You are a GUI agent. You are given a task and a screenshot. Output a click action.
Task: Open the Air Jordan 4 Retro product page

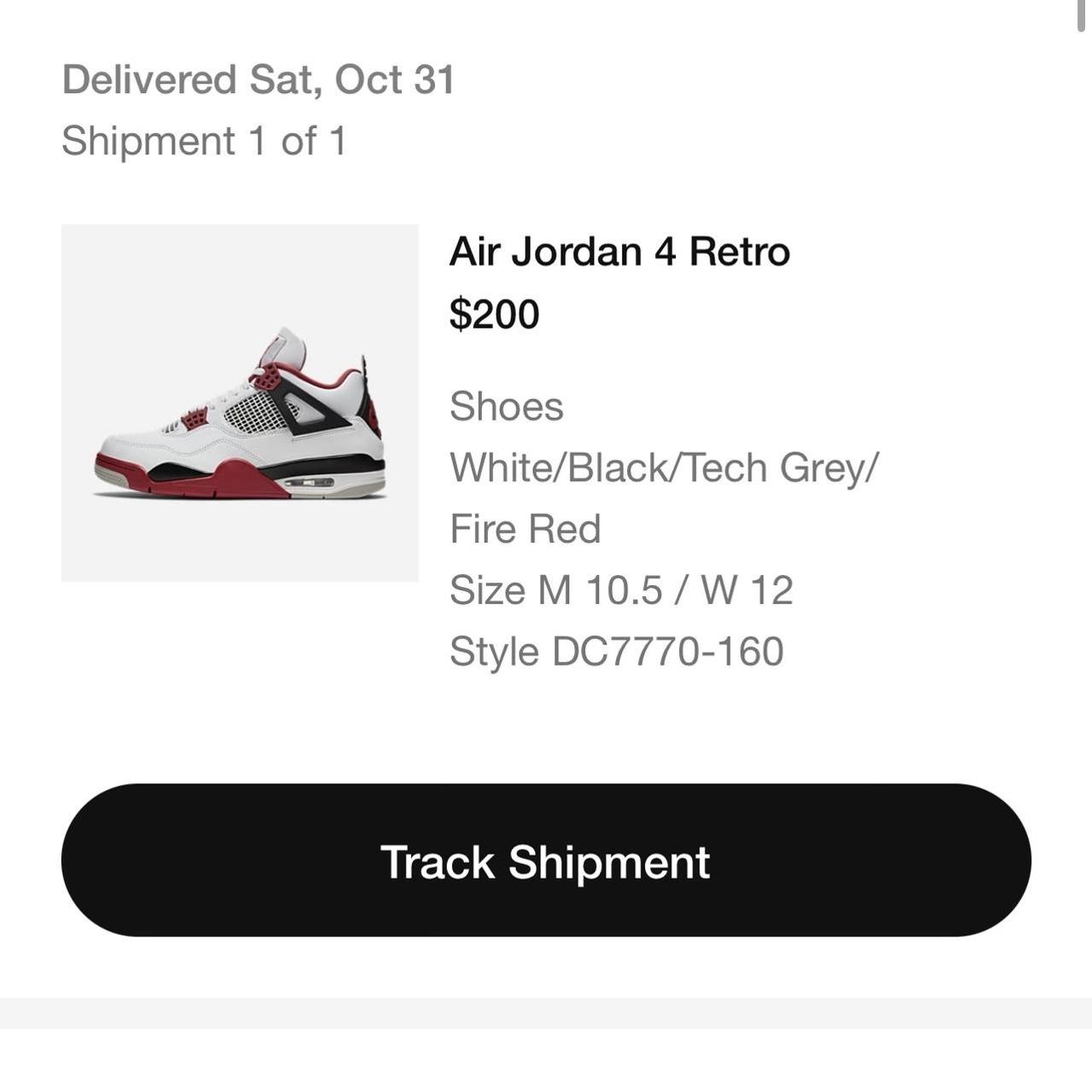[620, 250]
